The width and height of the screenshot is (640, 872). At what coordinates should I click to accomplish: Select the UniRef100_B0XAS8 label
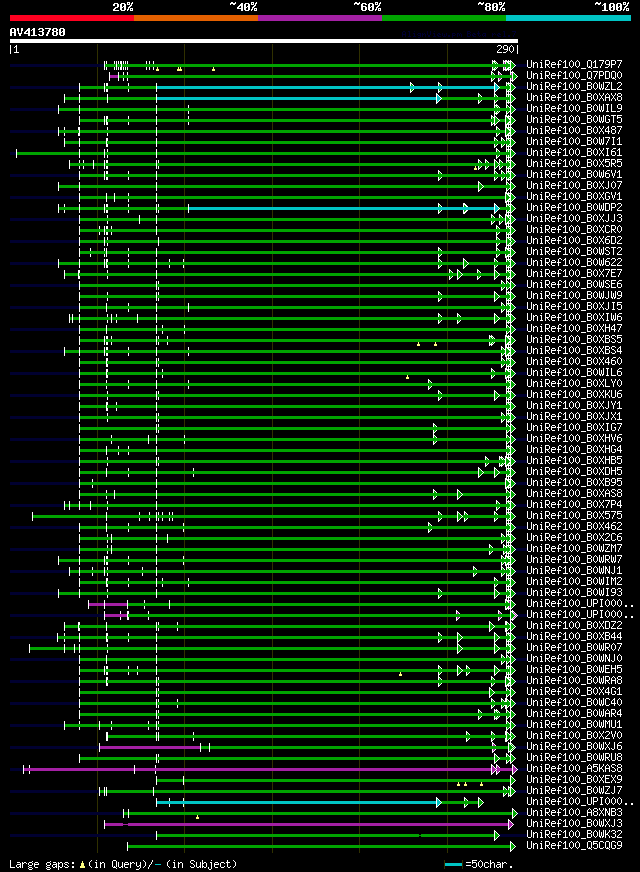574,493
